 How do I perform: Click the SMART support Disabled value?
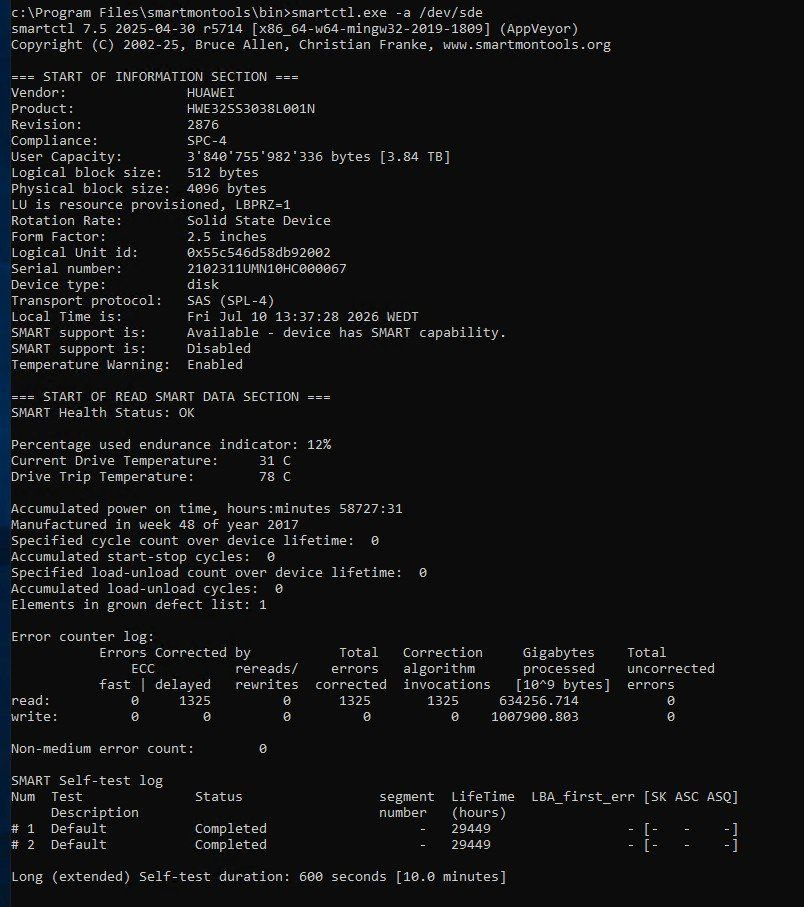[x=219, y=348]
